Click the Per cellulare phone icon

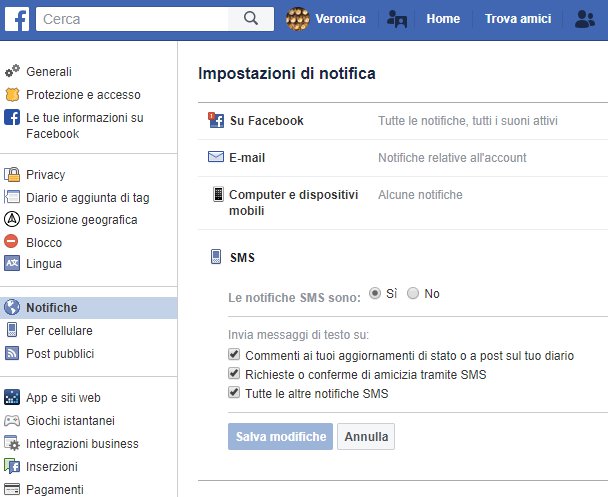point(12,330)
